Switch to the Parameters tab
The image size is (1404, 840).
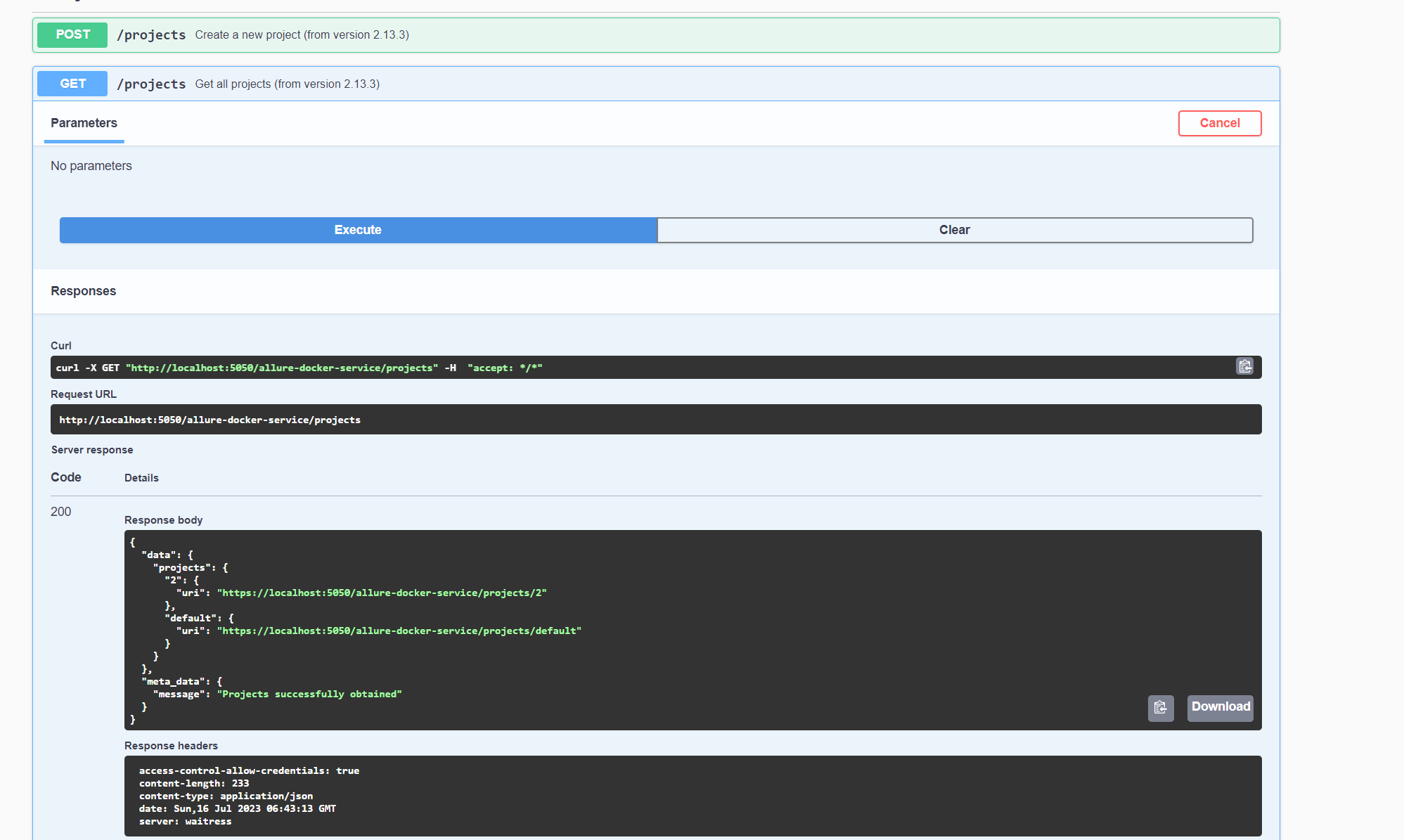pyautogui.click(x=84, y=123)
